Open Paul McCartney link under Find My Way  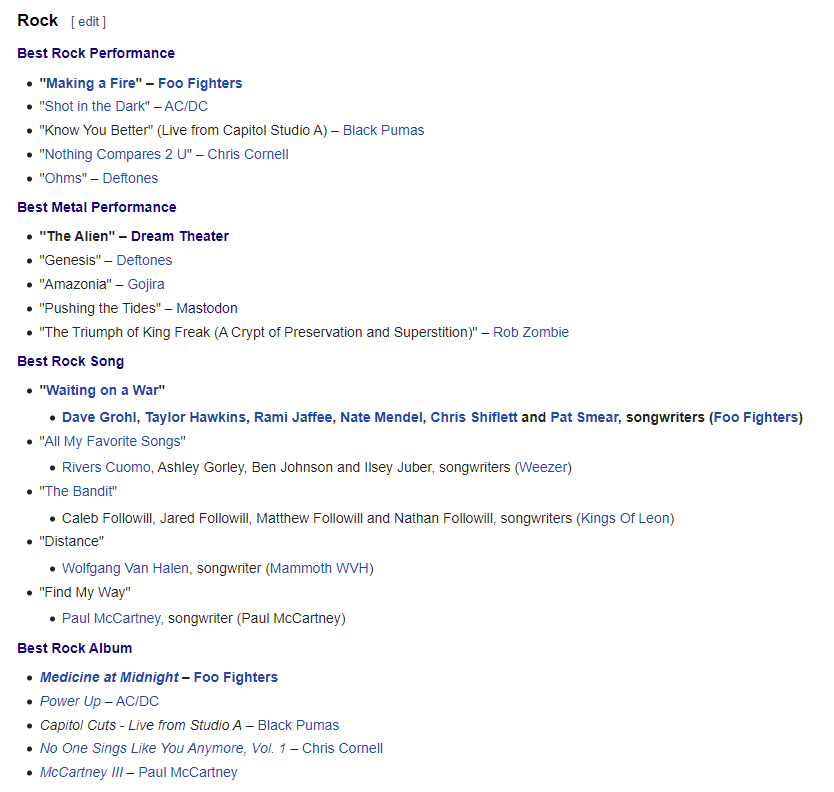point(111,619)
